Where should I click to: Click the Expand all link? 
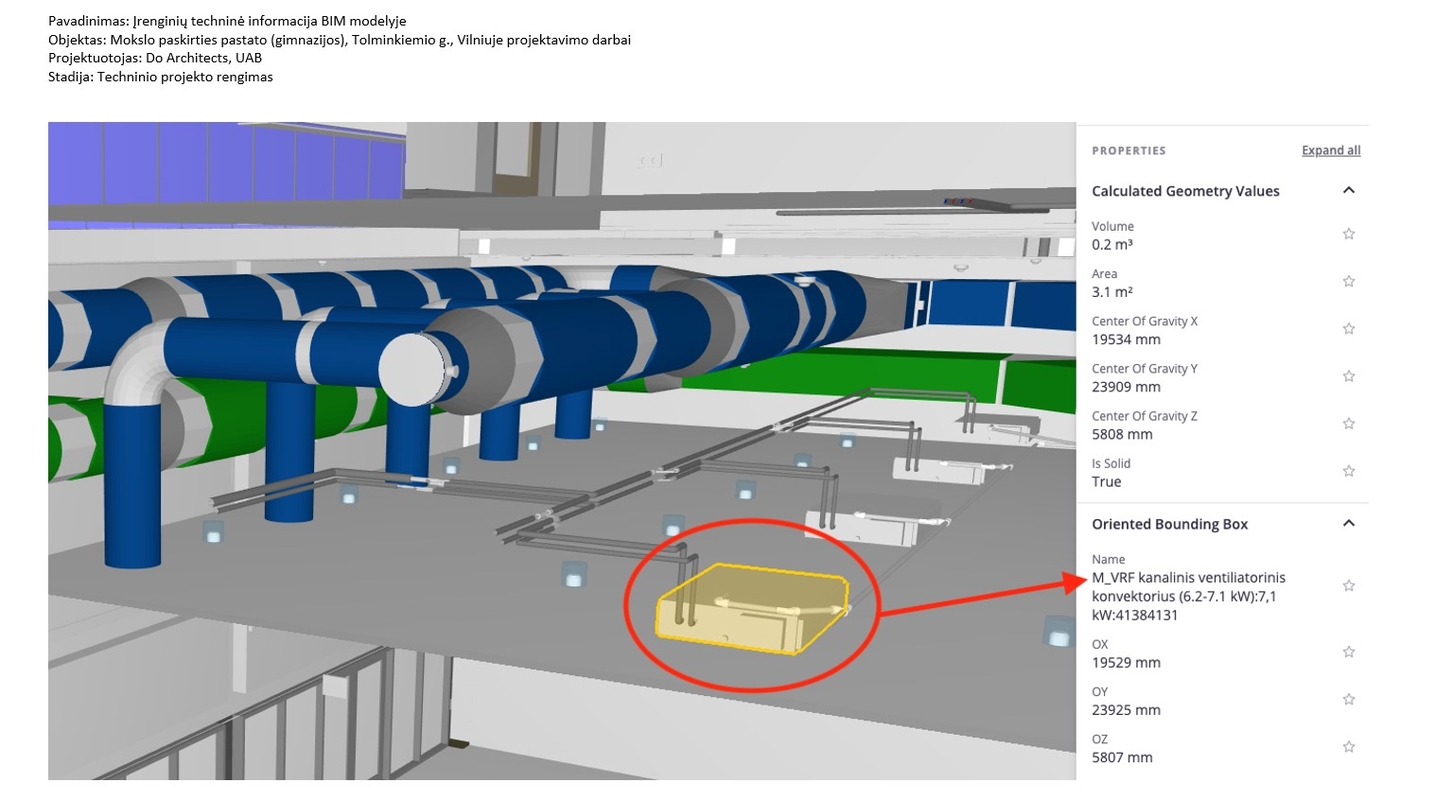pyautogui.click(x=1330, y=150)
